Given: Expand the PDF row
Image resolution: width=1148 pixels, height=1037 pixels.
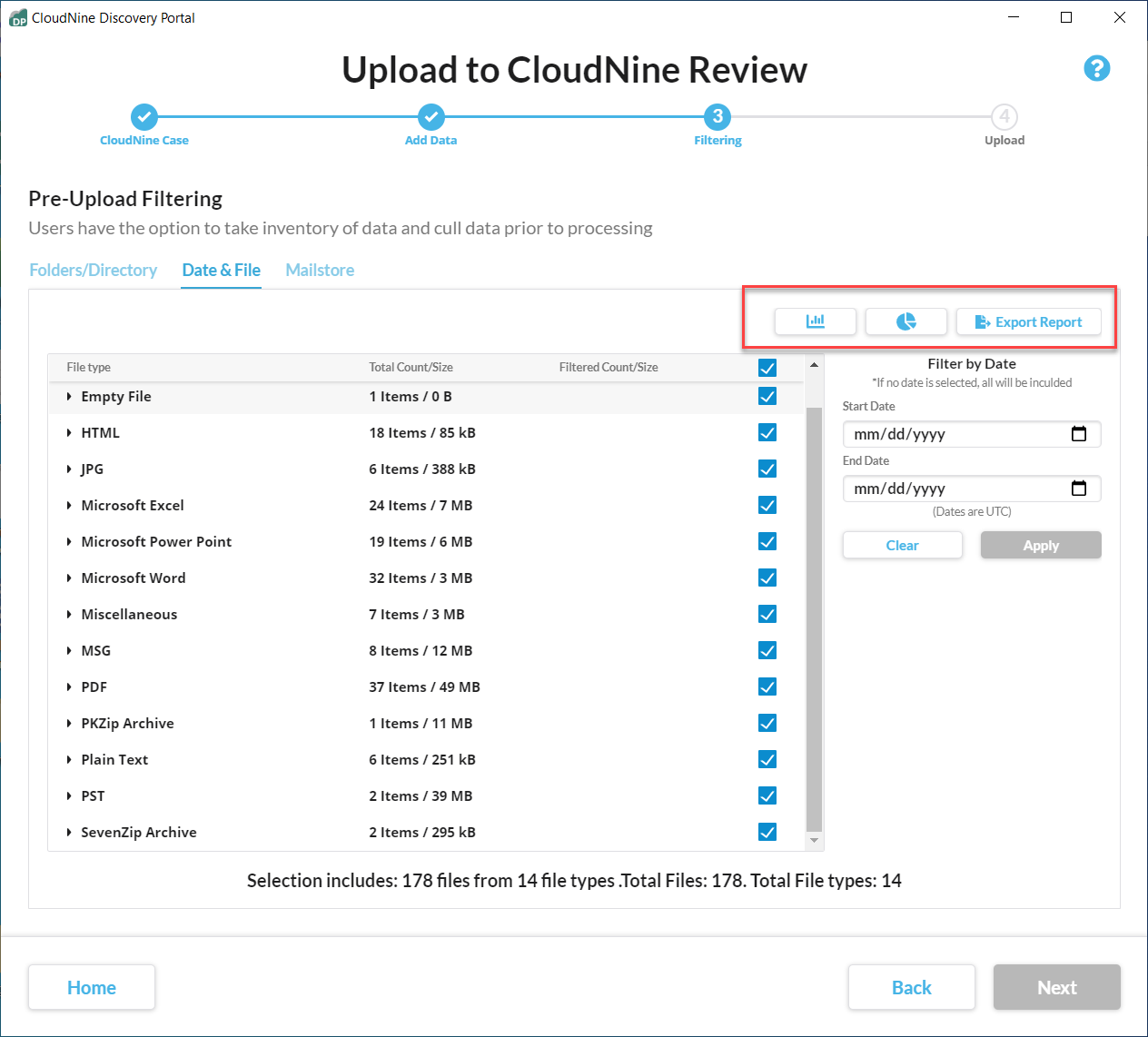Looking at the screenshot, I should click(x=69, y=687).
